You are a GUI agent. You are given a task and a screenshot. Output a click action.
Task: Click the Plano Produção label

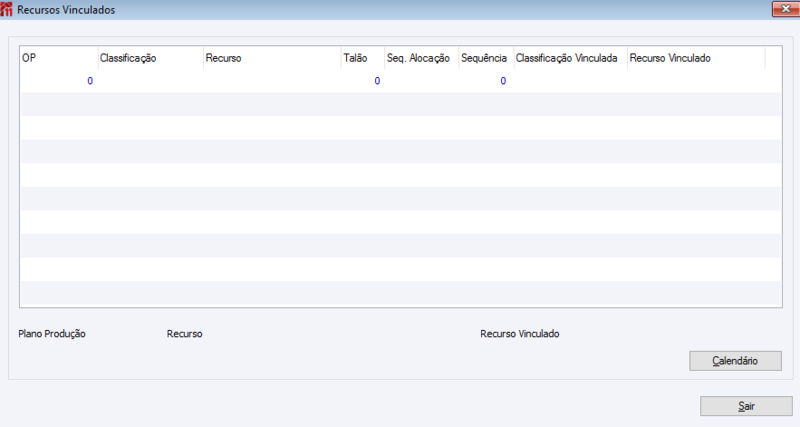pyautogui.click(x=52, y=334)
